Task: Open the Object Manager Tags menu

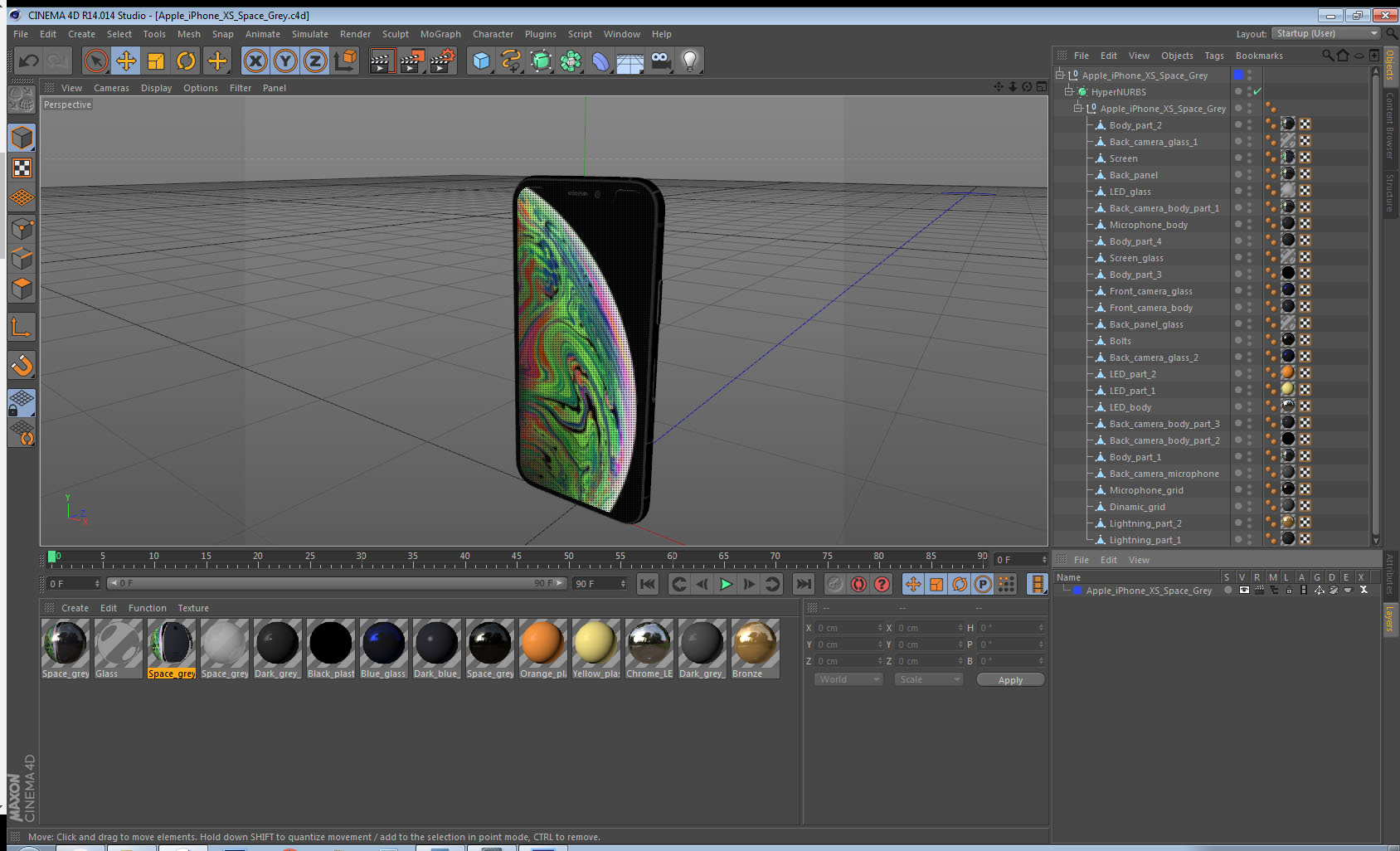Action: (1214, 56)
